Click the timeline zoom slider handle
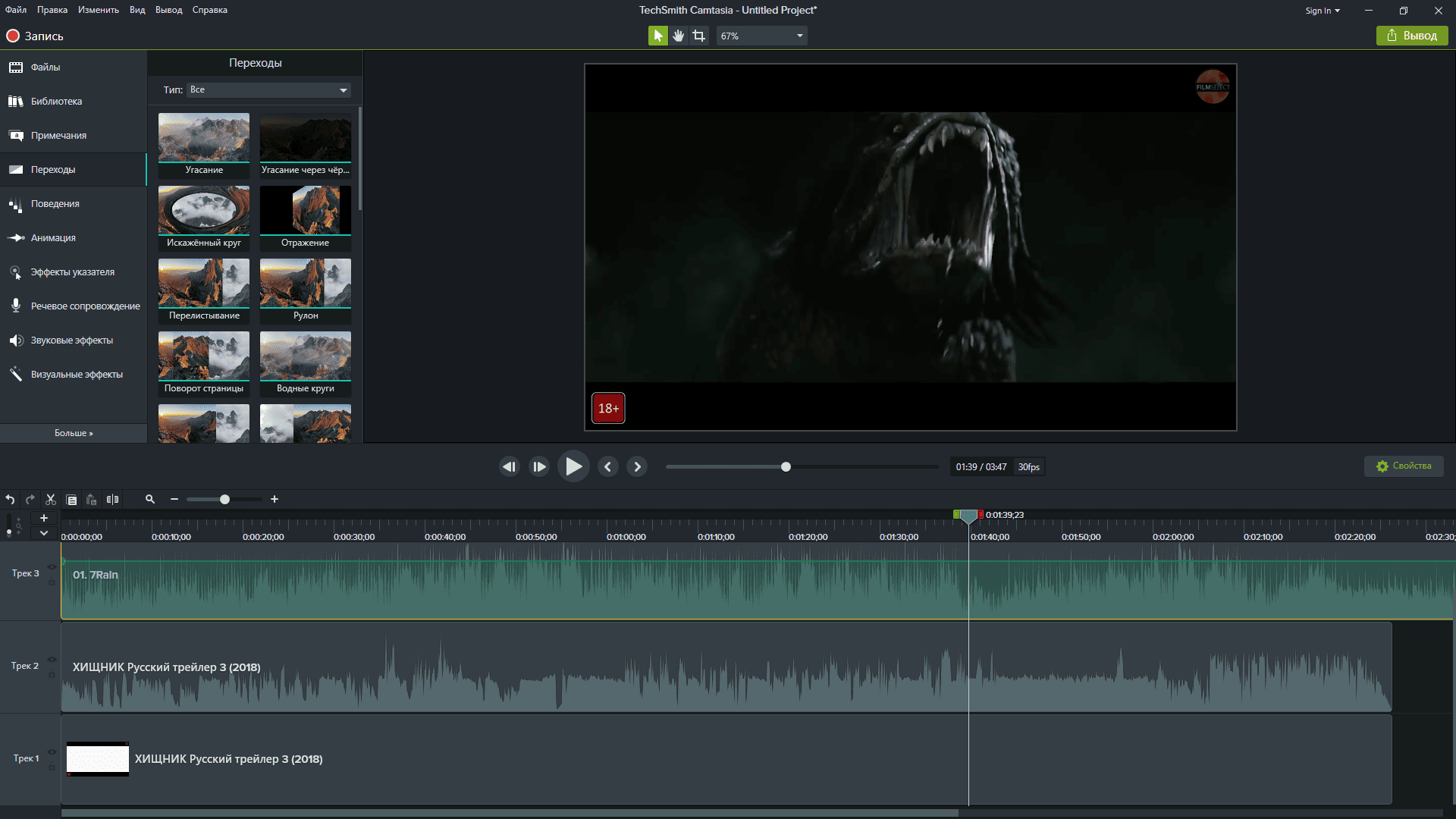 pos(224,499)
